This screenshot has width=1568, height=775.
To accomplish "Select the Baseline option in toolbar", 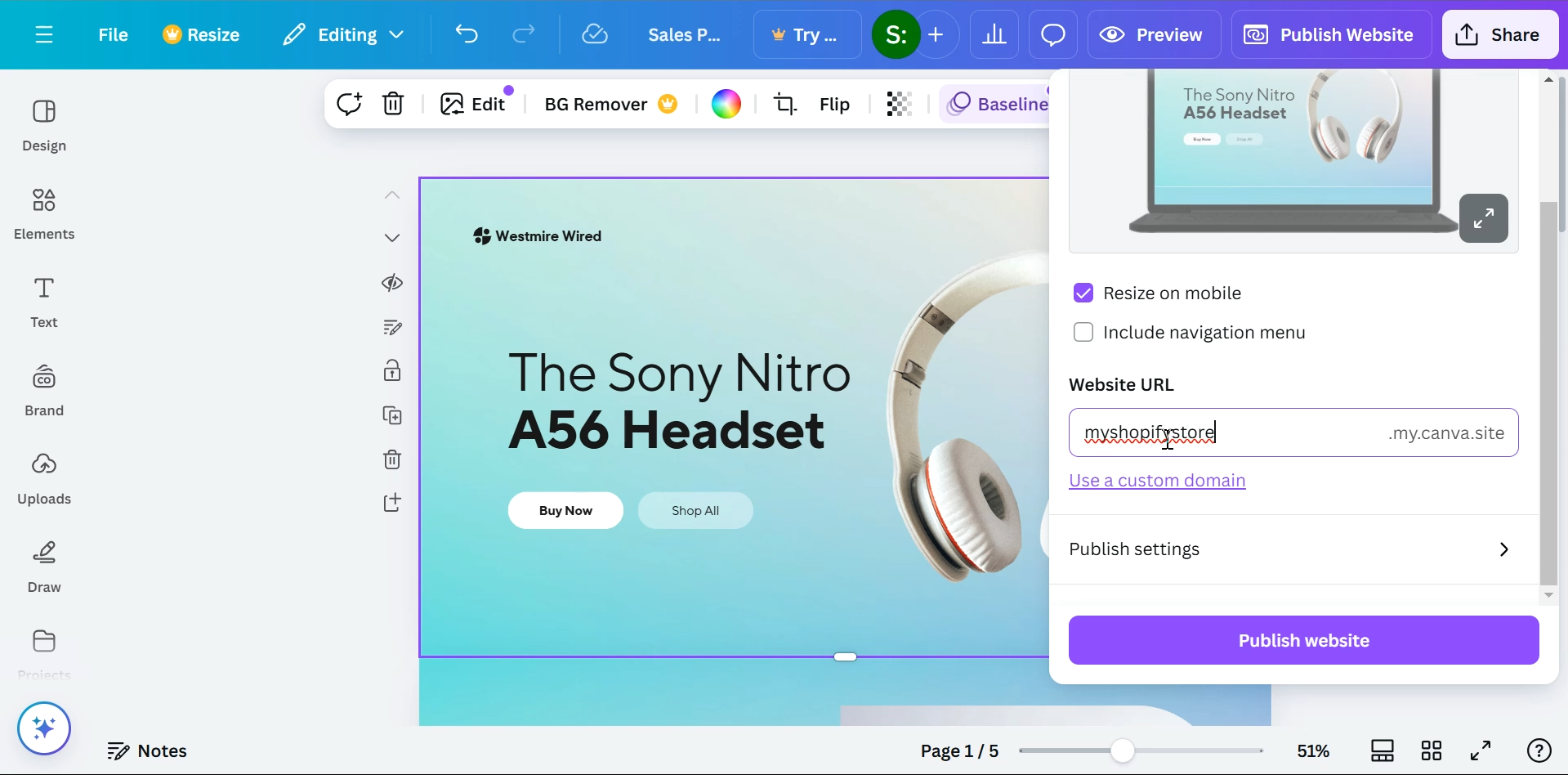I will [995, 104].
